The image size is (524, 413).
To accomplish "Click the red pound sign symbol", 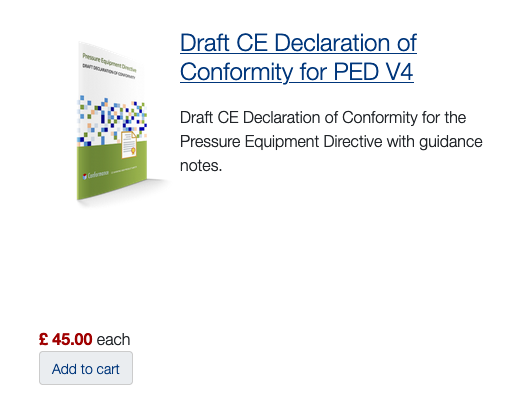I will point(43,339).
